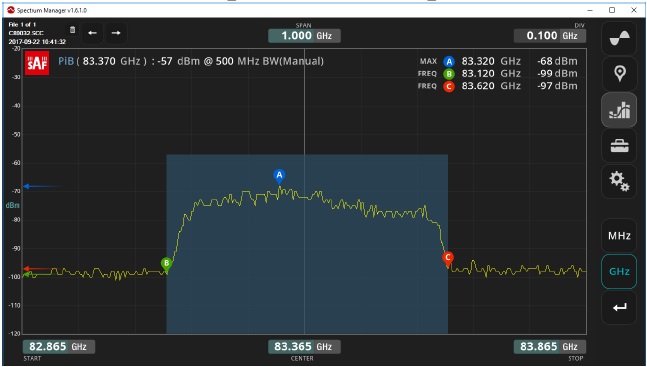The image size is (647, 367).
Task: Edit the SPAN 1.000 GHz field
Action: click(305, 36)
